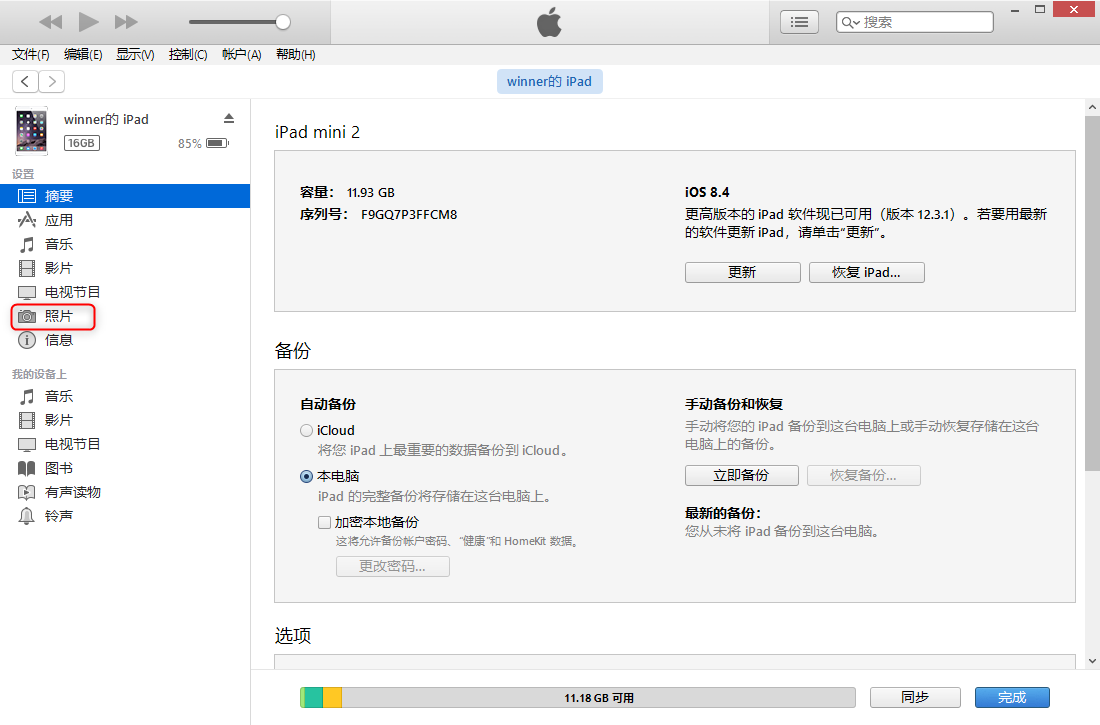Open the list view icon button
This screenshot has width=1100, height=725.
[799, 22]
